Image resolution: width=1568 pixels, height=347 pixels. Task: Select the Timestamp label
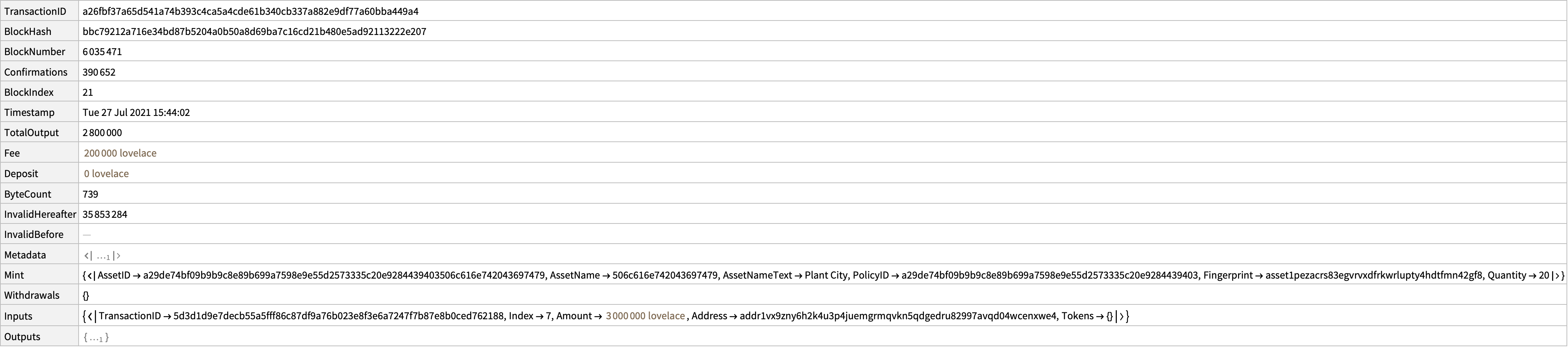pos(29,112)
